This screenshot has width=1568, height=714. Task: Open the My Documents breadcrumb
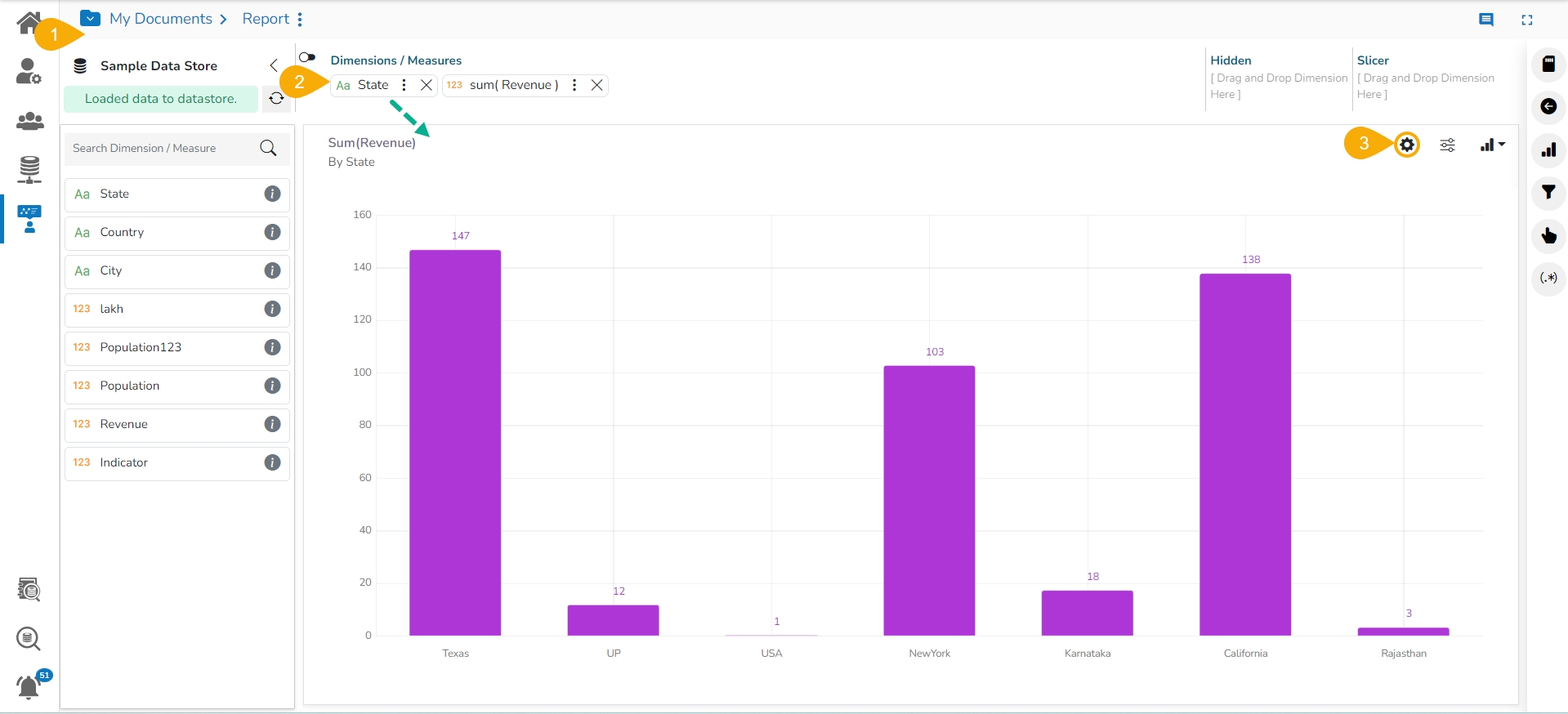pyautogui.click(x=160, y=19)
